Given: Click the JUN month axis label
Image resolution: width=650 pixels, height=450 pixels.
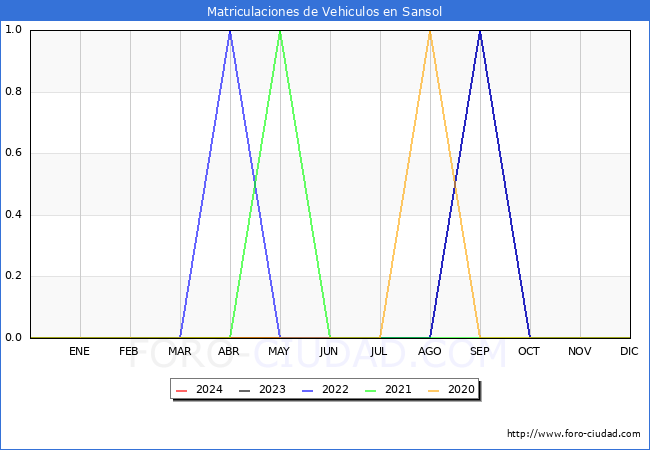Looking at the screenshot, I should tap(329, 351).
